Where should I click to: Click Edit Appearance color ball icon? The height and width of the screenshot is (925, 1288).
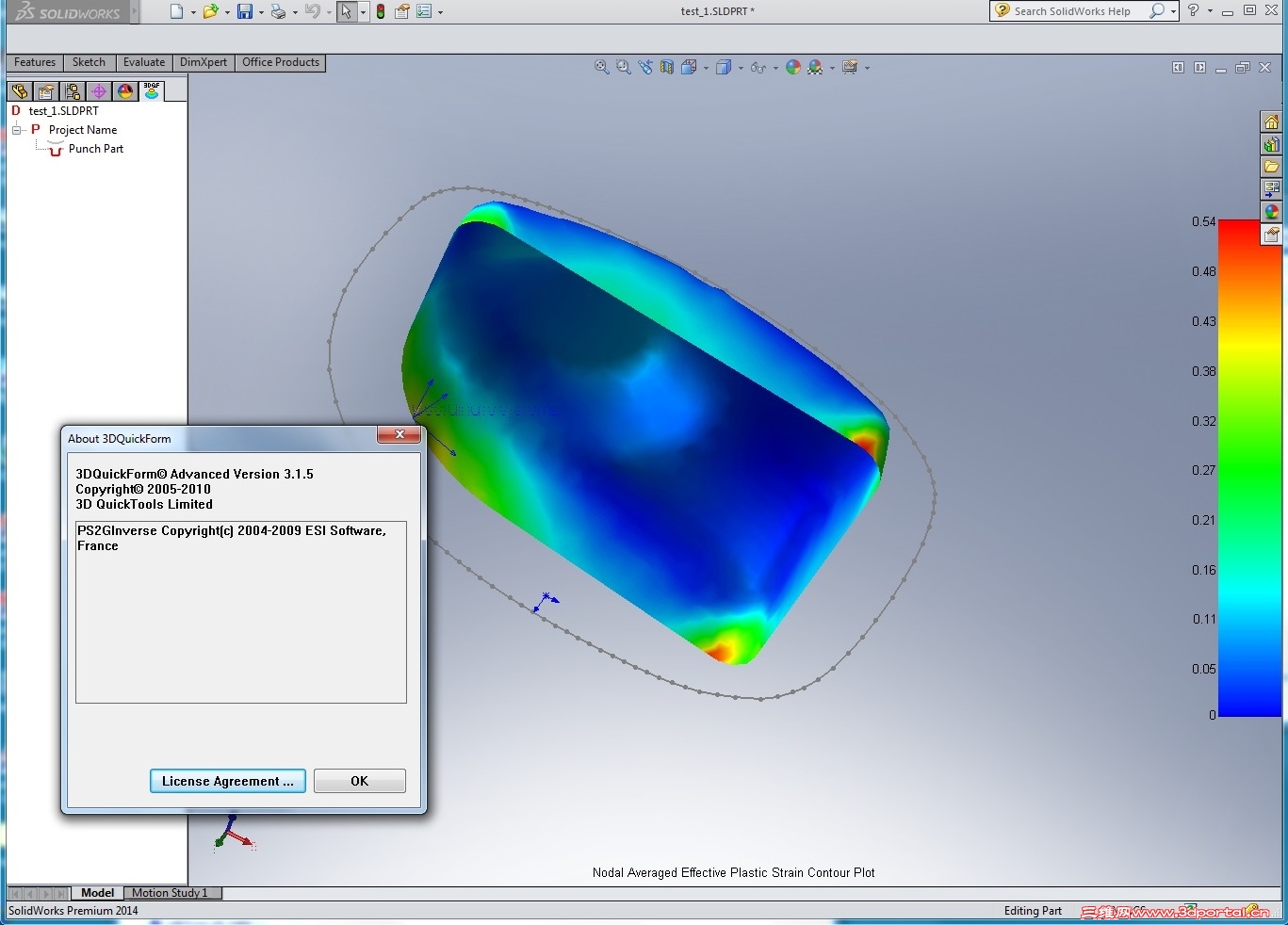point(793,67)
